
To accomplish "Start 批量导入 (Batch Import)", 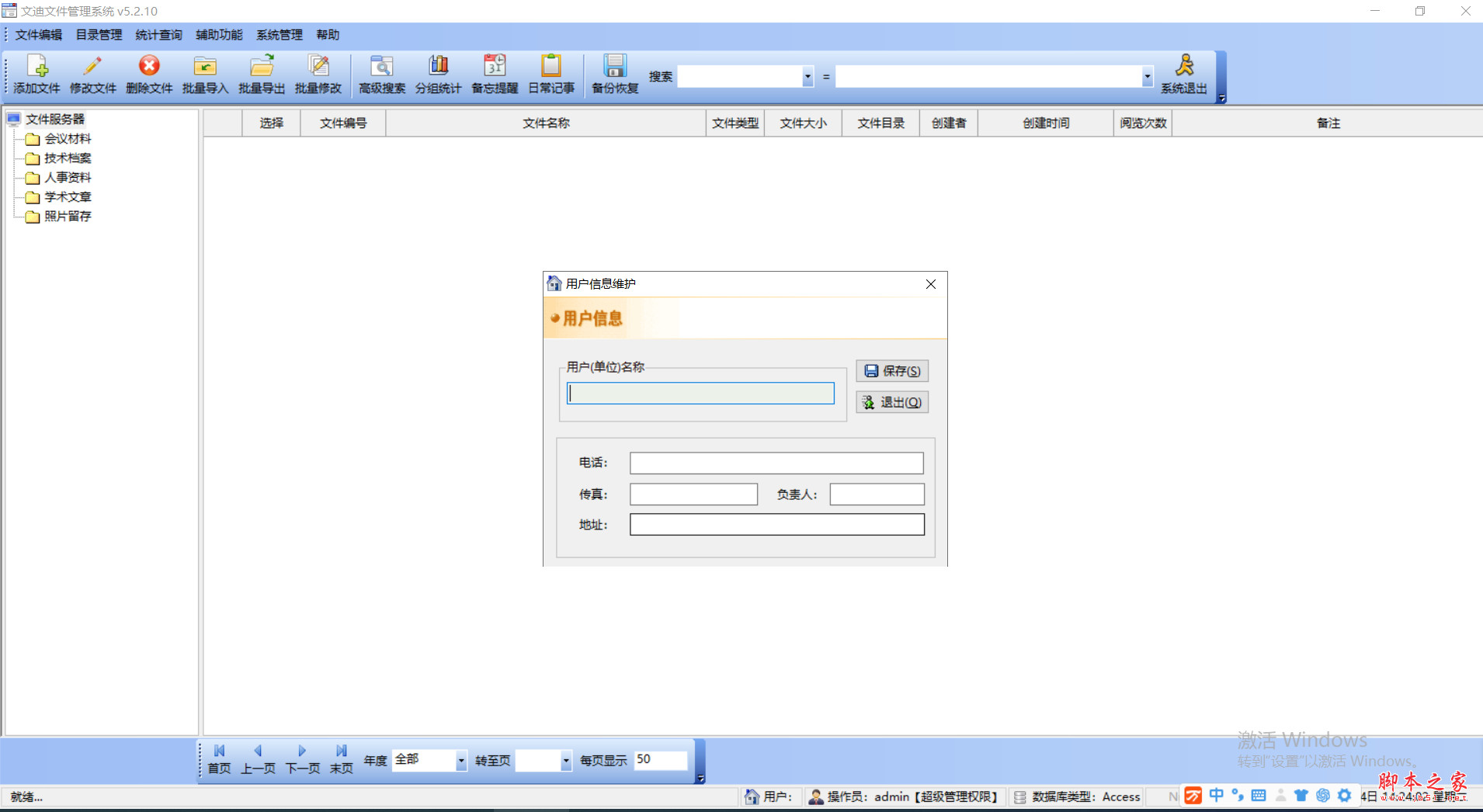I will pos(204,74).
